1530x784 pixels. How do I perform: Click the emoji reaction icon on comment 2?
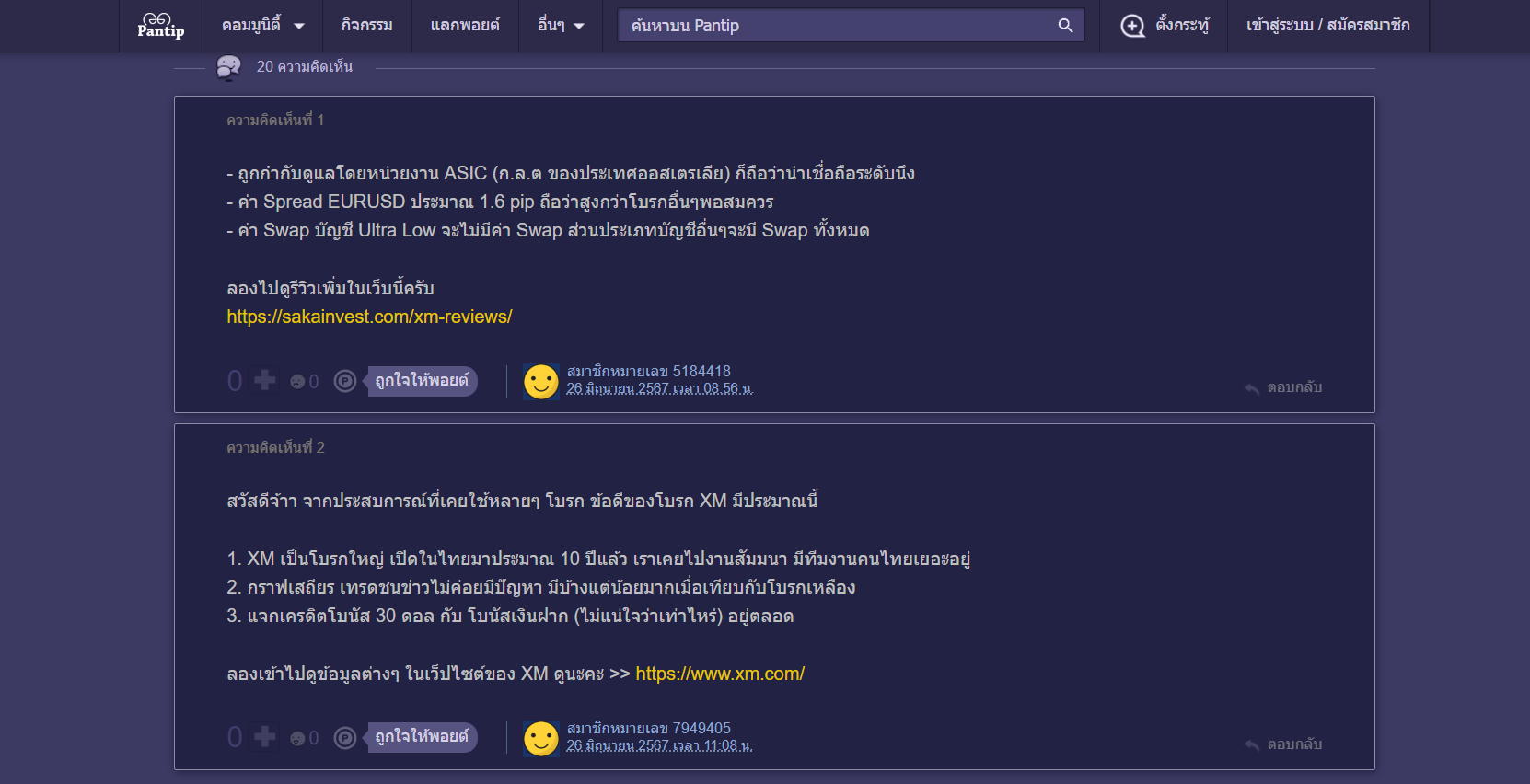(297, 738)
